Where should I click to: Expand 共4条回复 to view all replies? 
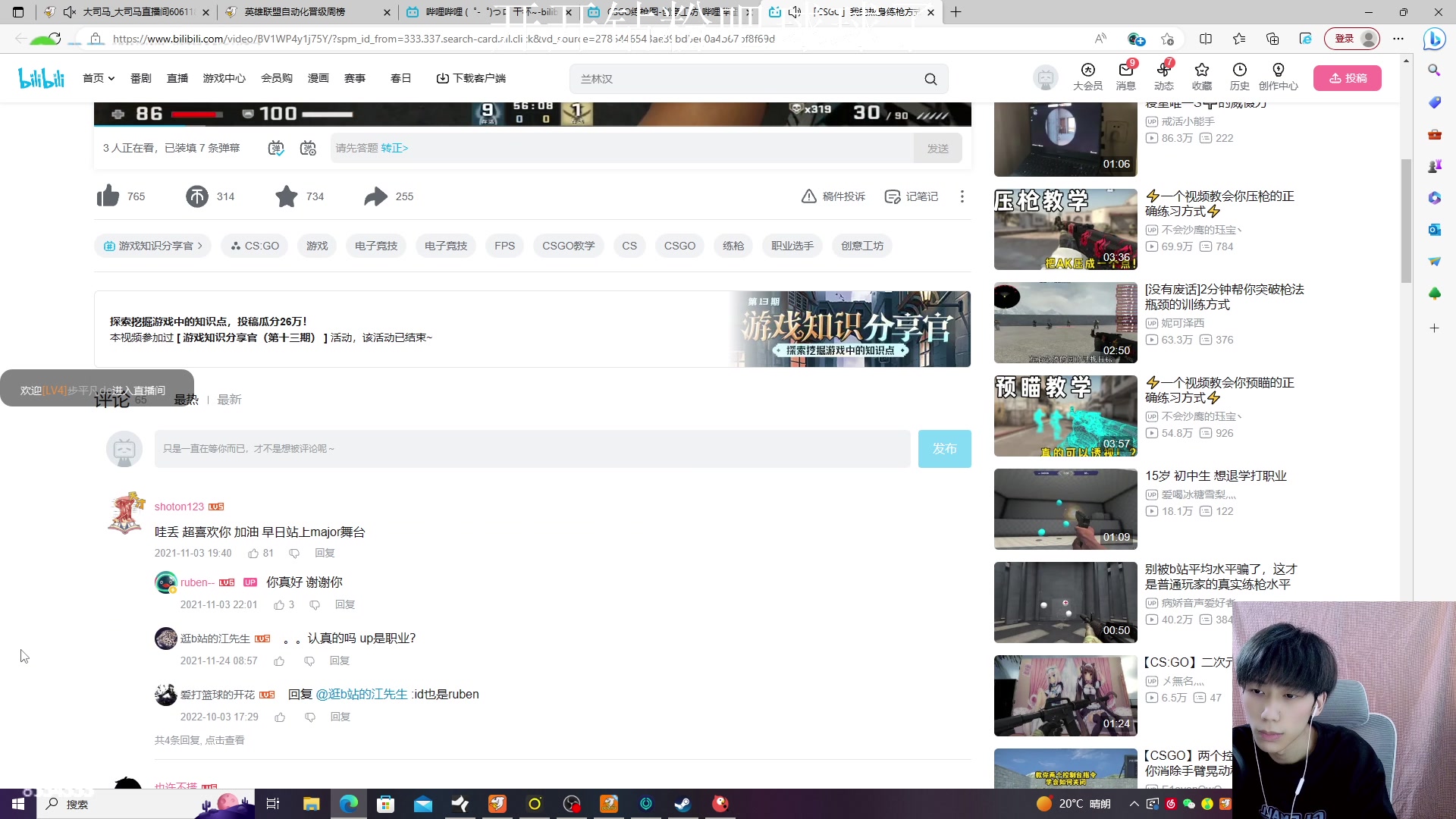click(x=199, y=740)
